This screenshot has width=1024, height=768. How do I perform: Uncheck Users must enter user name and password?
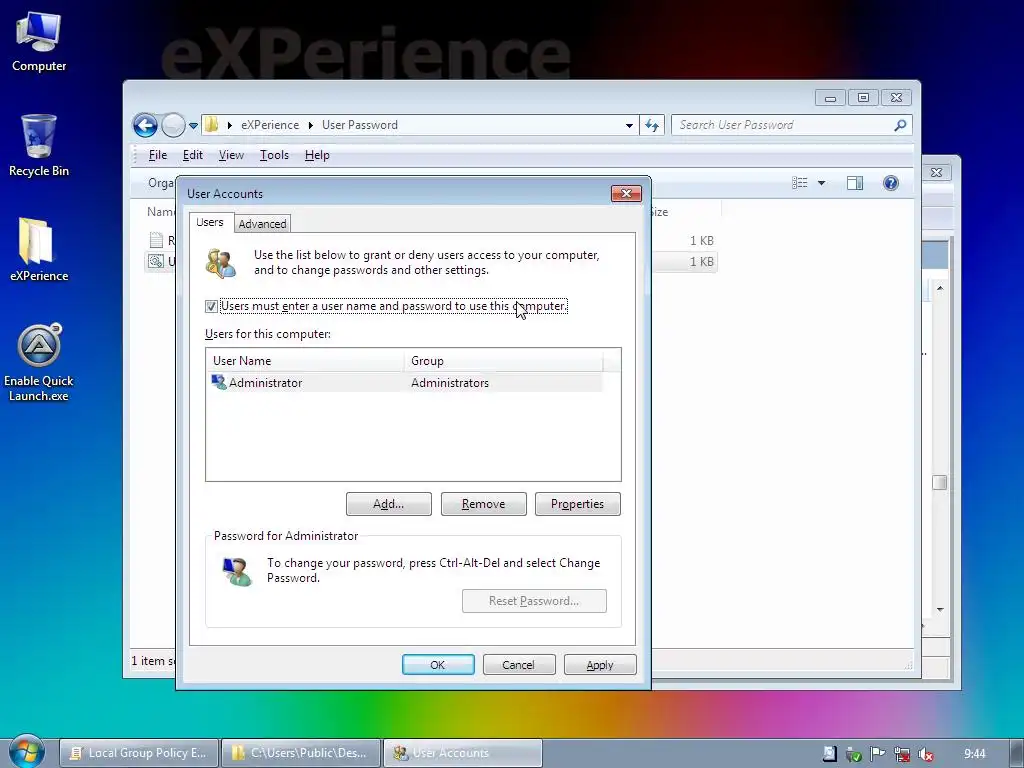pyautogui.click(x=211, y=306)
